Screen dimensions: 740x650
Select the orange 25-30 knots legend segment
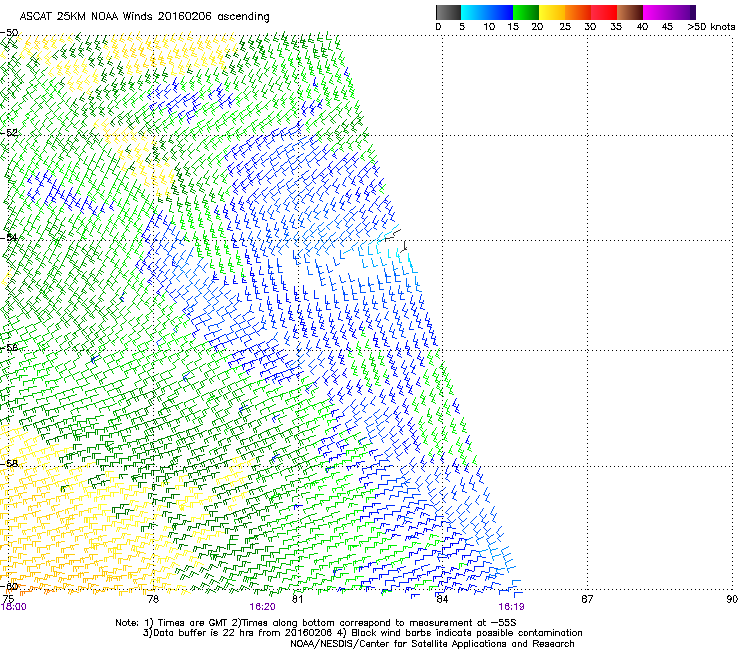578,12
